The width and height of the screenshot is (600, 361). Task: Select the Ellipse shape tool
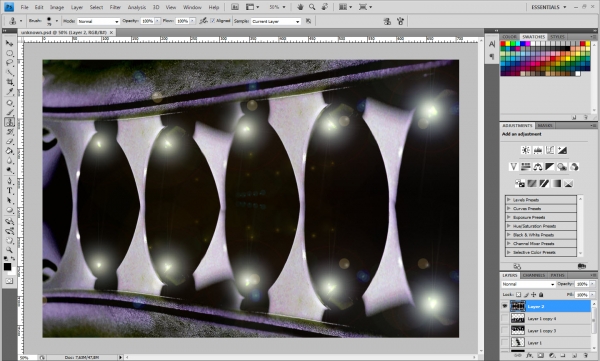pyautogui.click(x=9, y=210)
